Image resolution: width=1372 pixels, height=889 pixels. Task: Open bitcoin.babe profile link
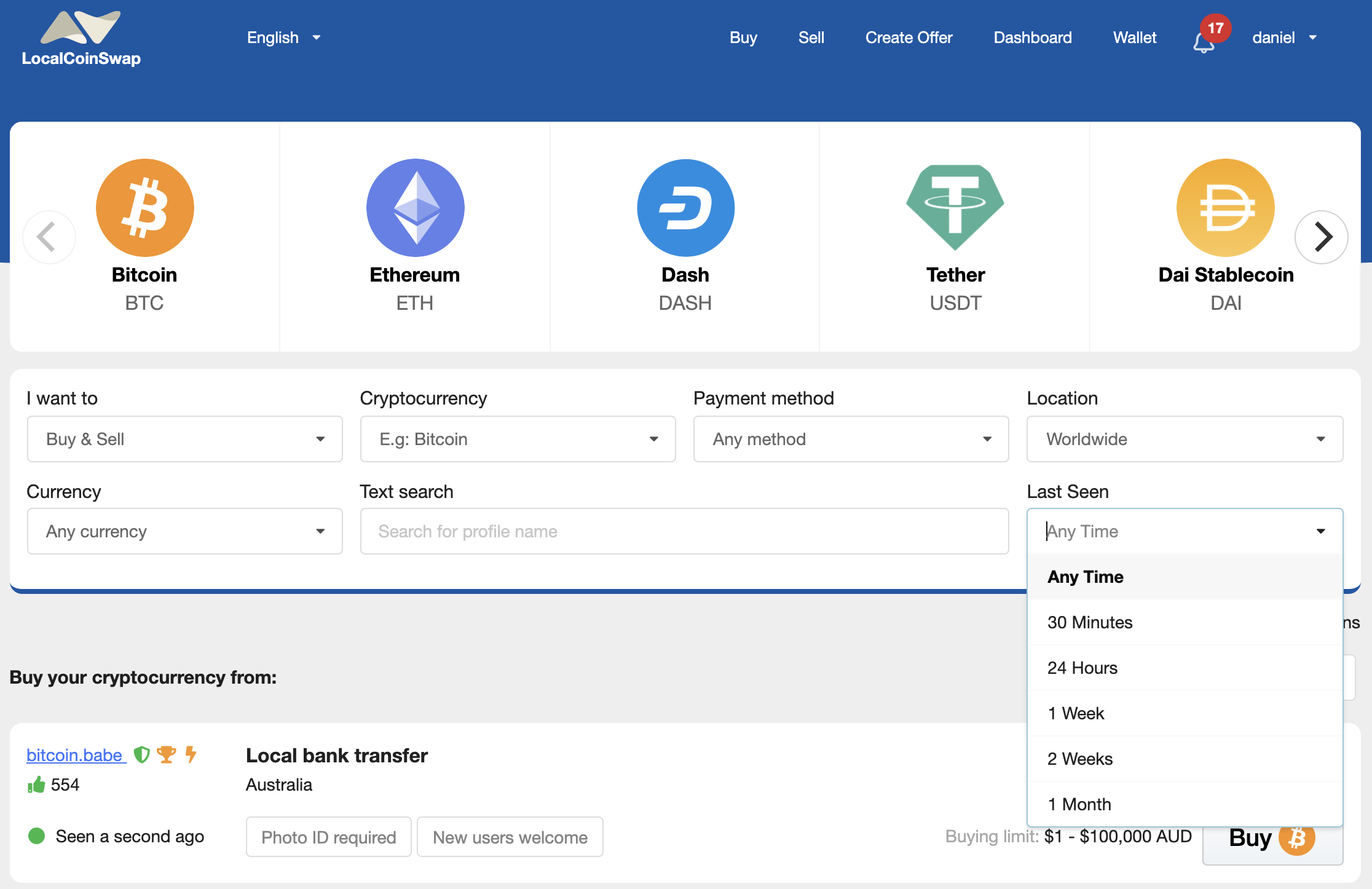(x=76, y=755)
